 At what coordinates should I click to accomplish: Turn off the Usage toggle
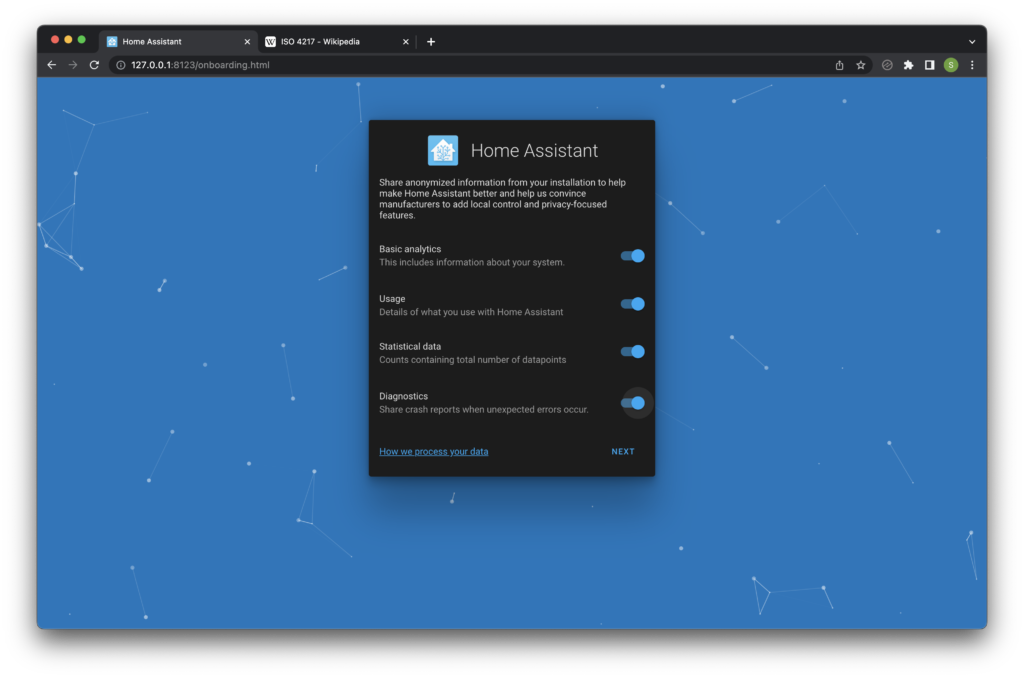[x=632, y=304]
